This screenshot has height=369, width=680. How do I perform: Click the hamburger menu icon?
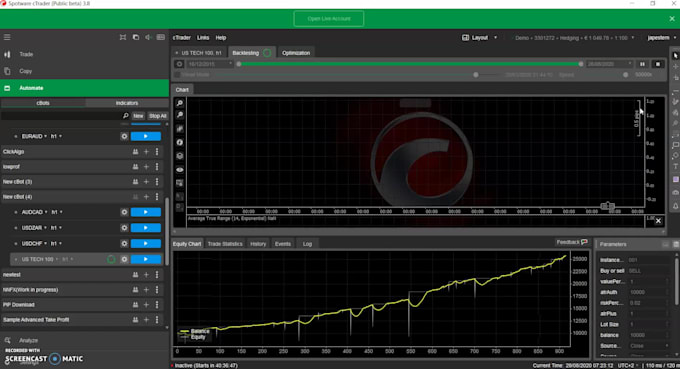coord(7,37)
